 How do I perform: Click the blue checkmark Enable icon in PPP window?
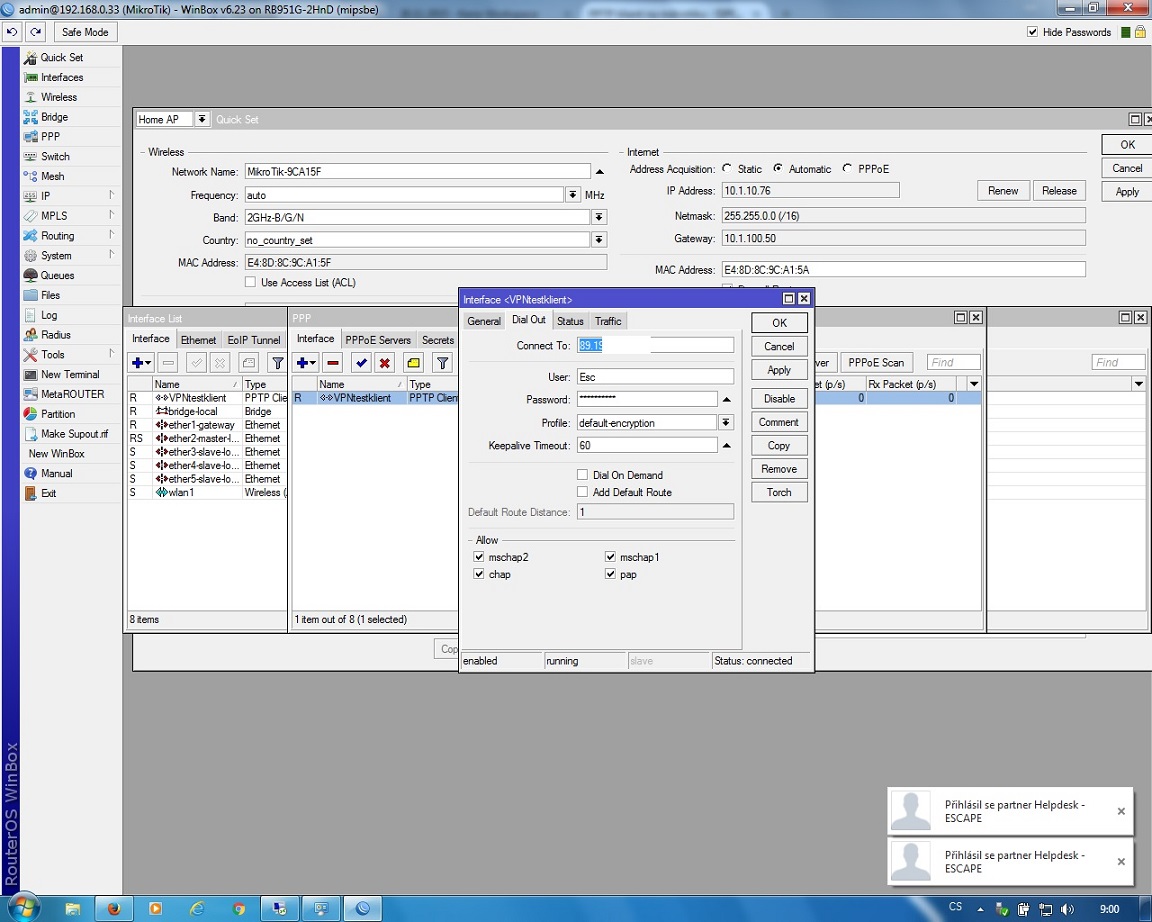(x=361, y=363)
